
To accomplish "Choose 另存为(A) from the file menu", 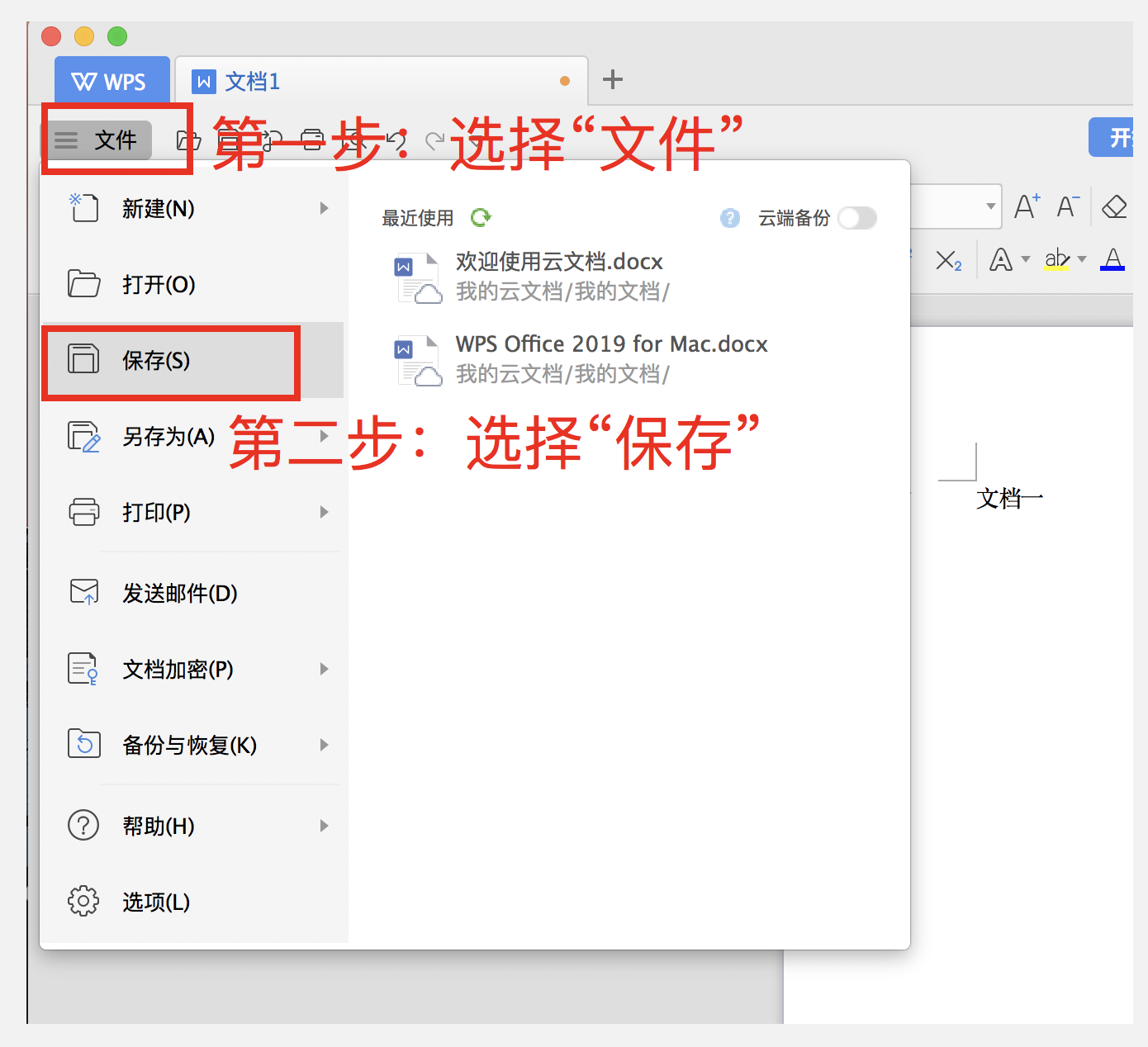I will coord(192,436).
